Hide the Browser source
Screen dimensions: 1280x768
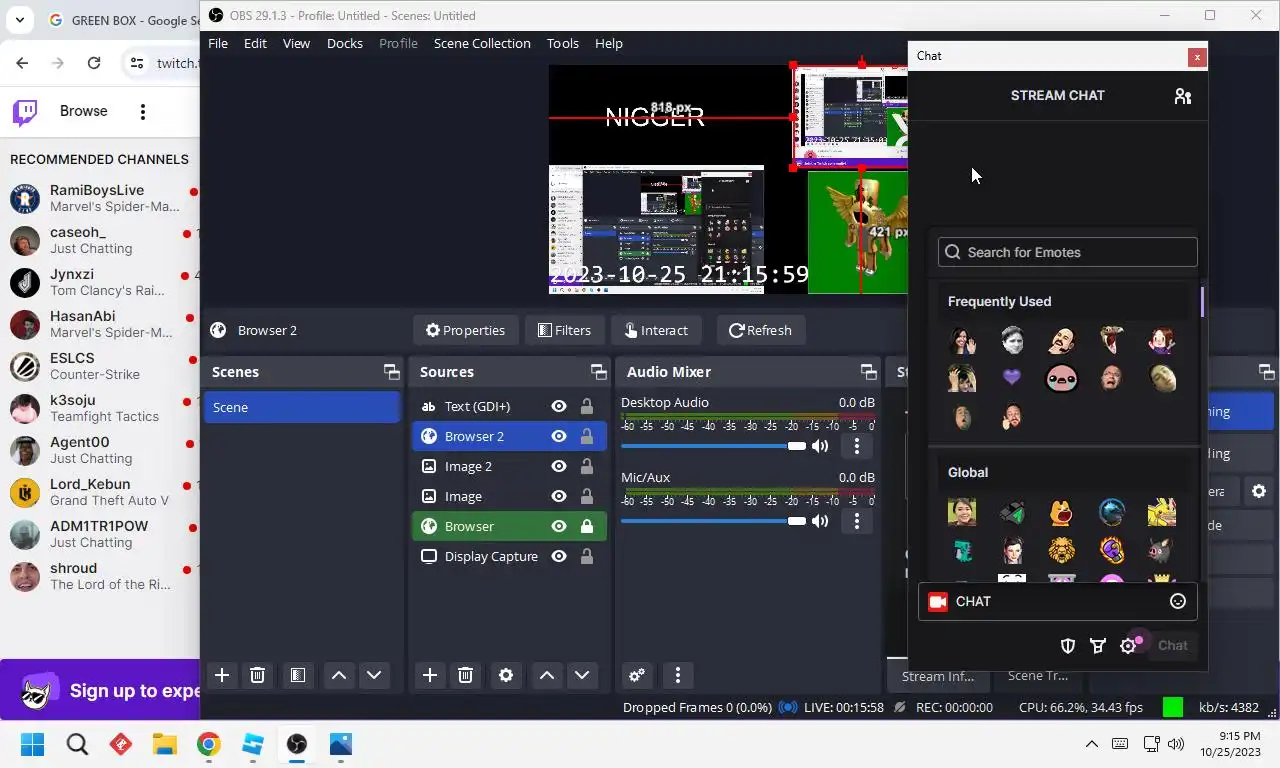[x=559, y=526]
